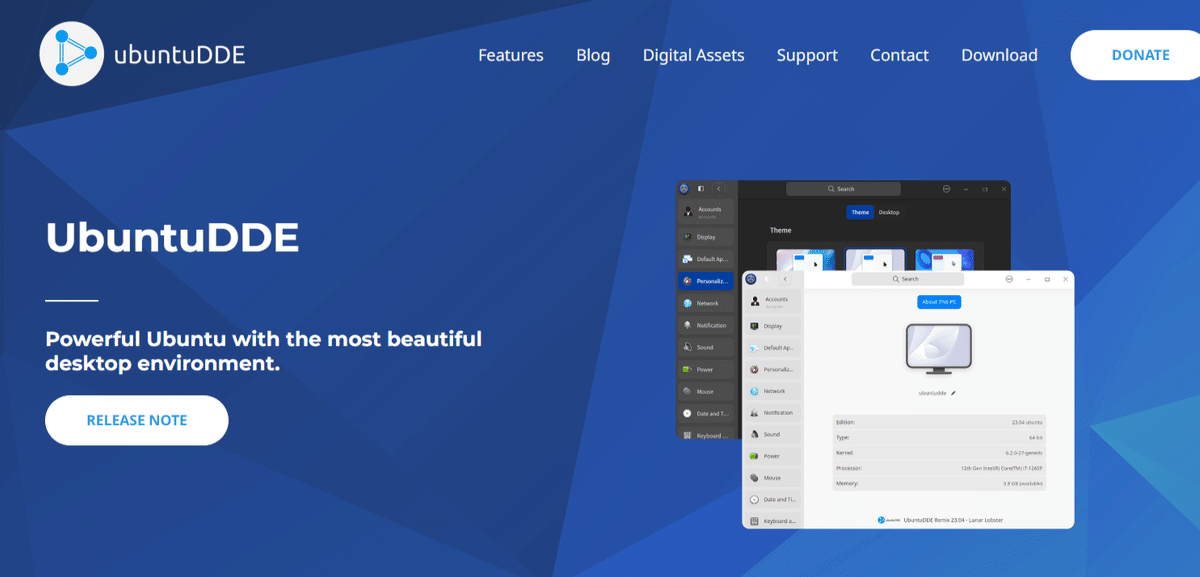Click the Search field in the dark window
Screen dimensions: 1200x577
click(843, 188)
